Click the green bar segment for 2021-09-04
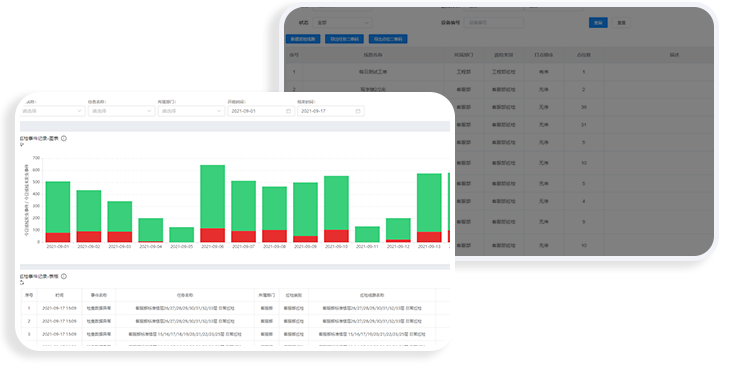 click(x=151, y=229)
